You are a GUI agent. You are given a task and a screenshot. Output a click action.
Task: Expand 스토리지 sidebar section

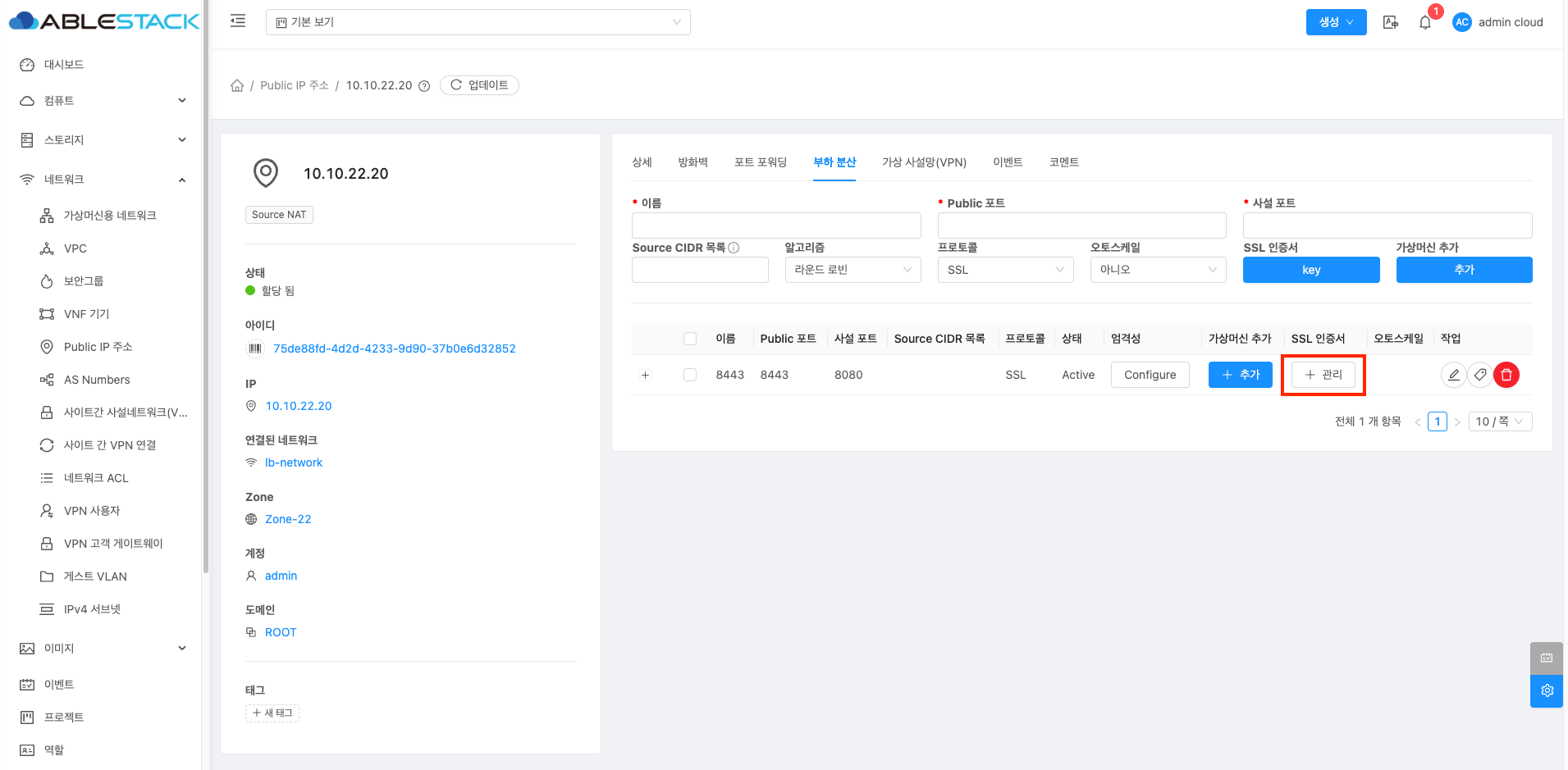[x=103, y=140]
